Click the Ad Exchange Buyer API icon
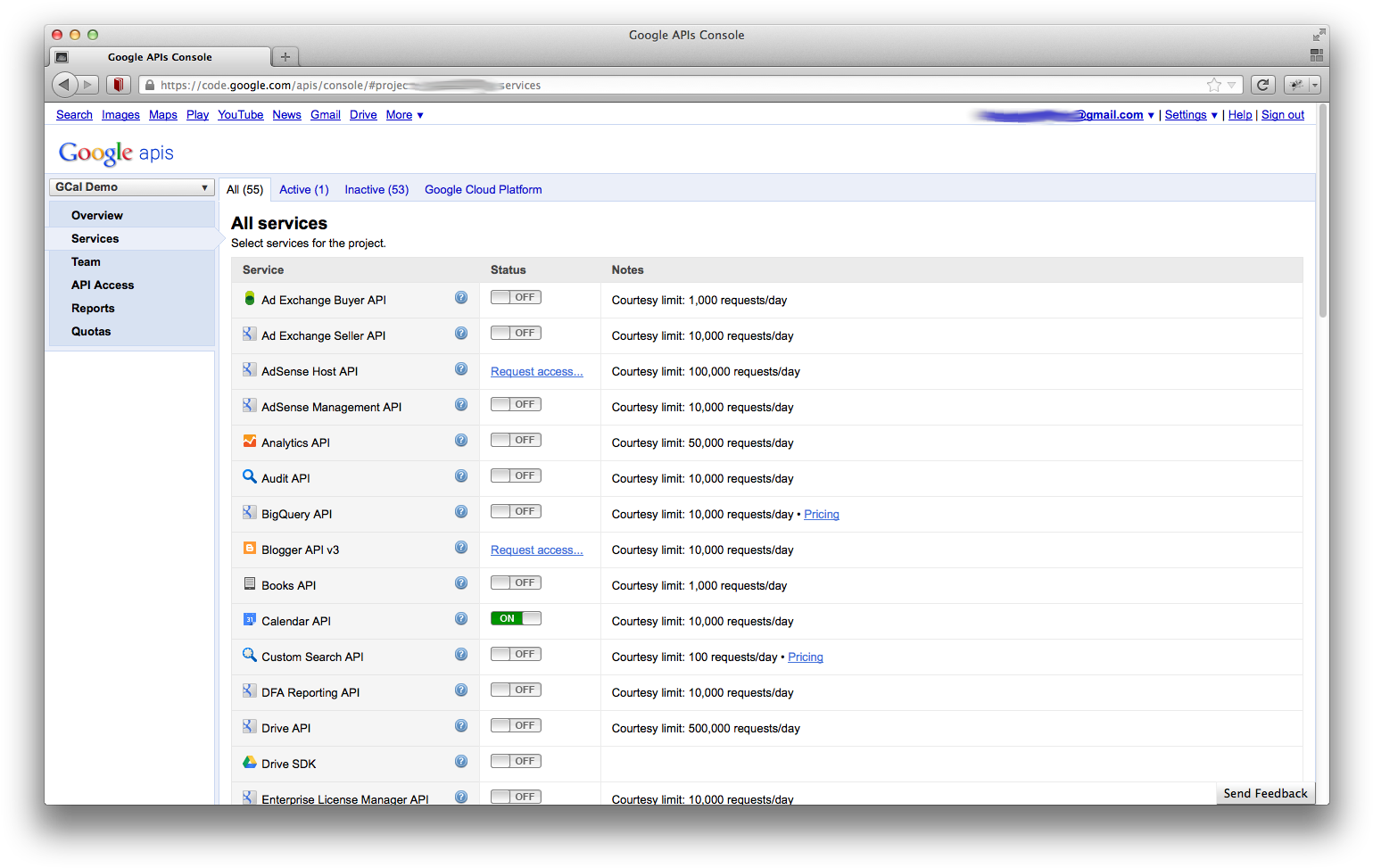The height and width of the screenshot is (868, 1373). click(249, 297)
